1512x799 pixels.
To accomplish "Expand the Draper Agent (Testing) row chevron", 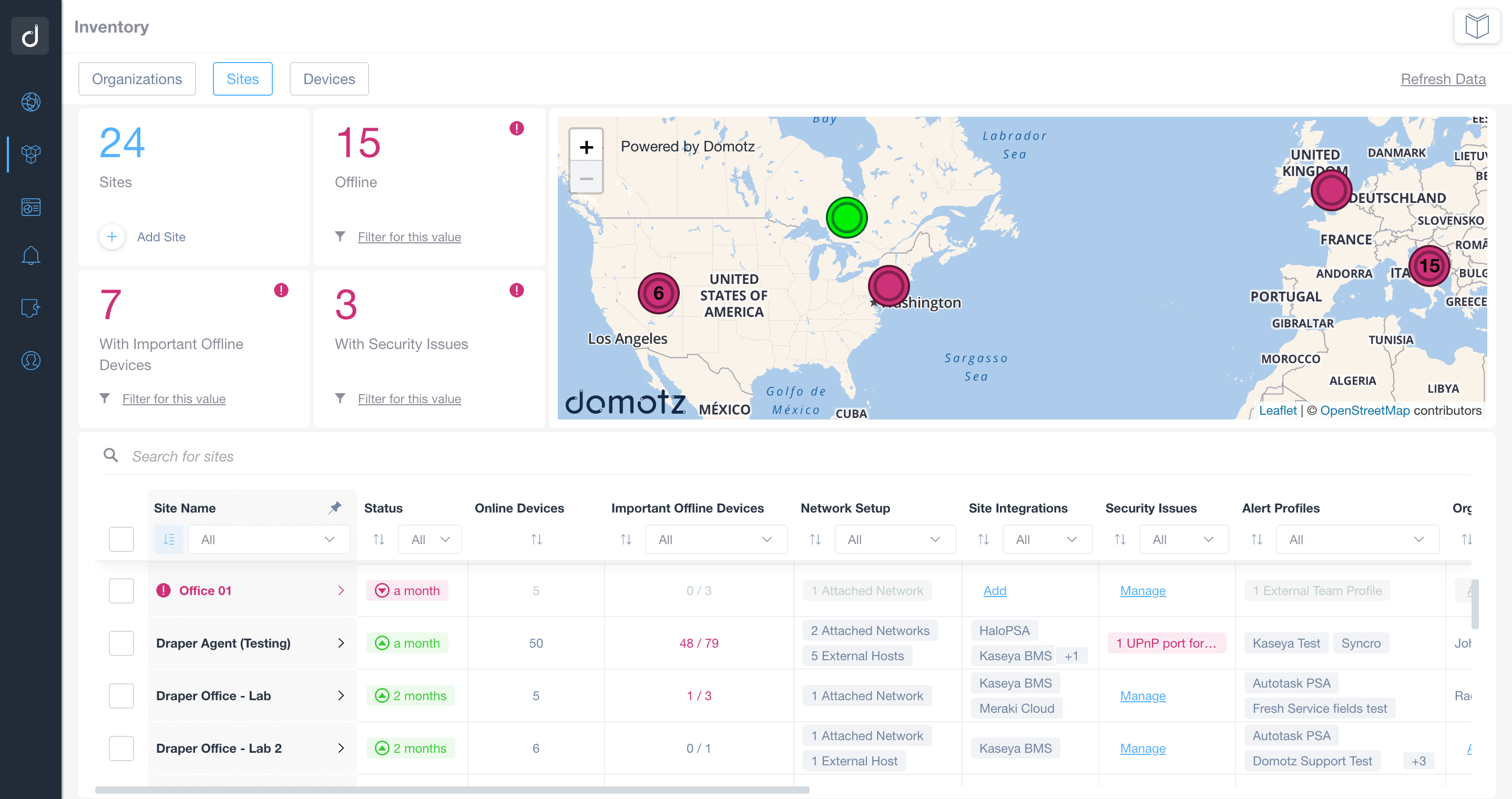I will (x=342, y=643).
